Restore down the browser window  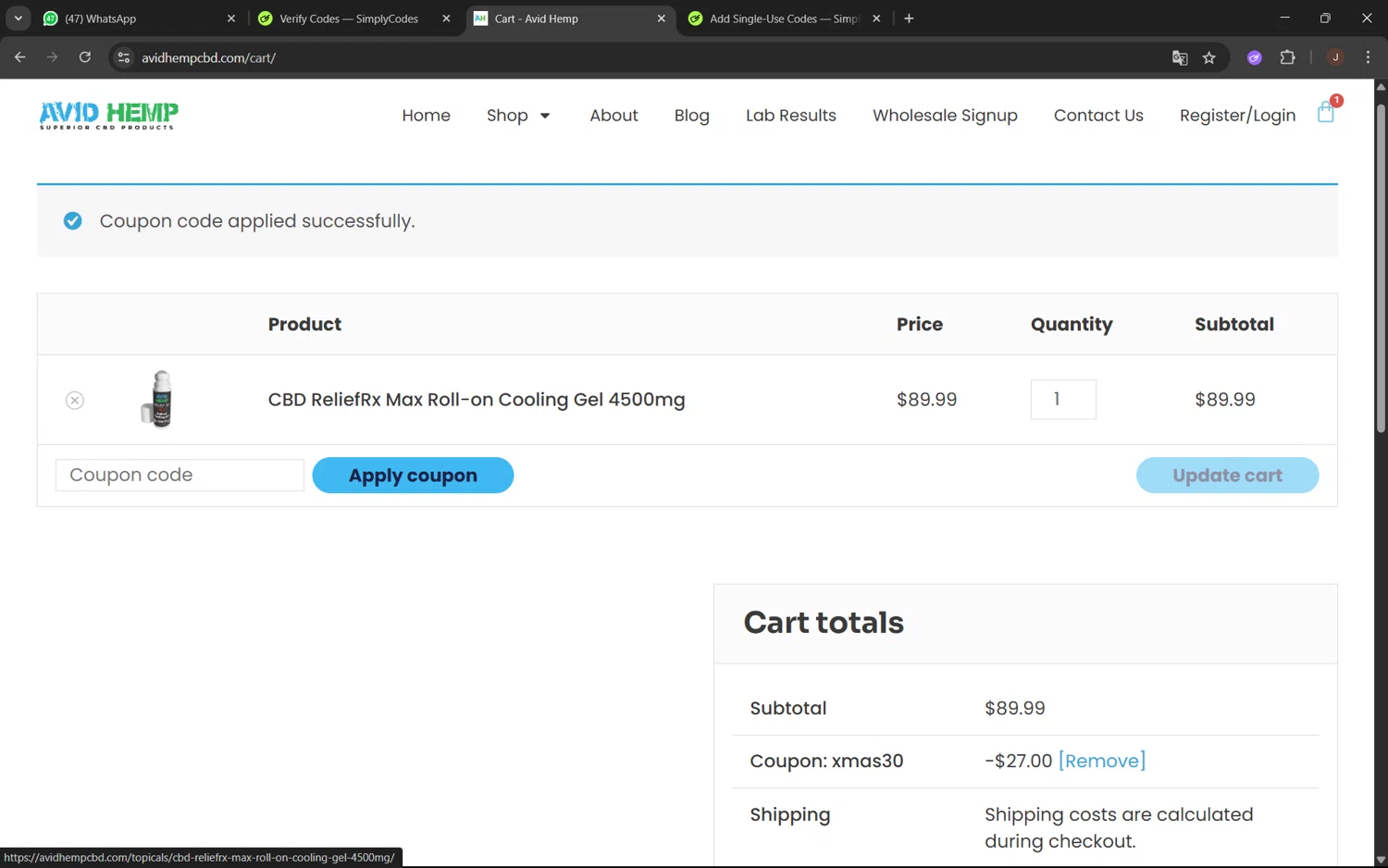[1325, 19]
